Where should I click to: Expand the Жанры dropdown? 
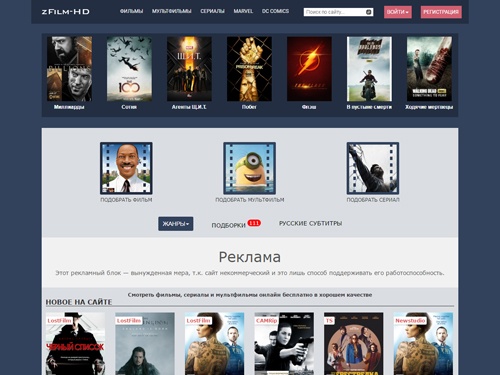pos(176,224)
